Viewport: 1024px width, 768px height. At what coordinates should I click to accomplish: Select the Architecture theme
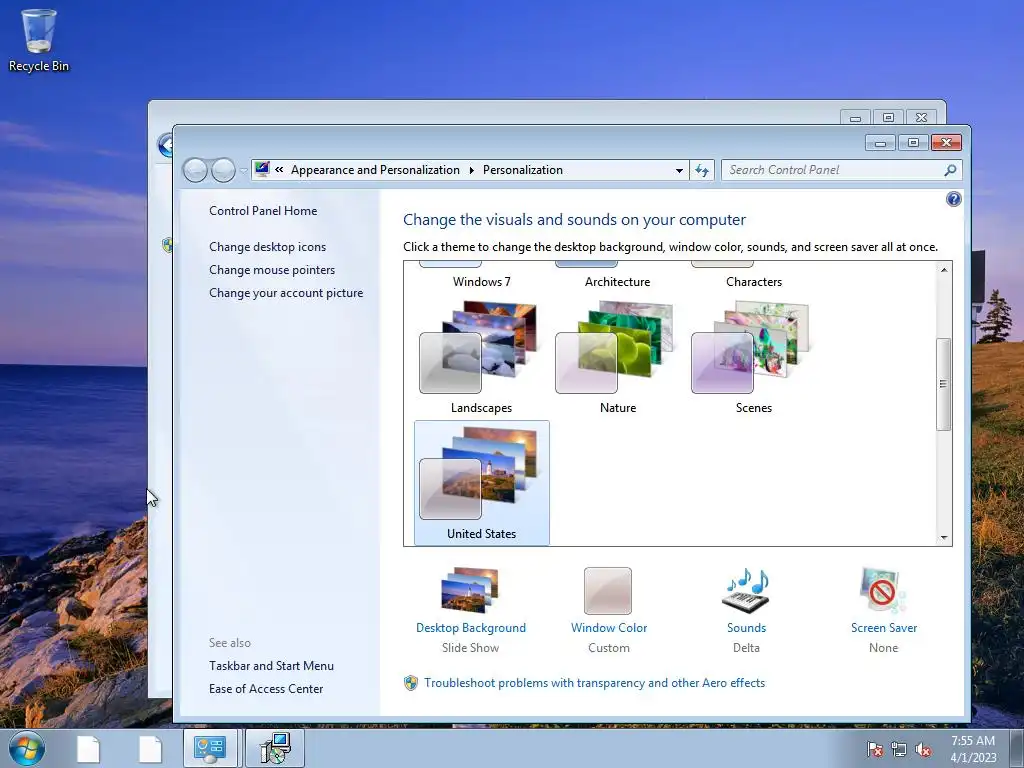click(x=618, y=275)
